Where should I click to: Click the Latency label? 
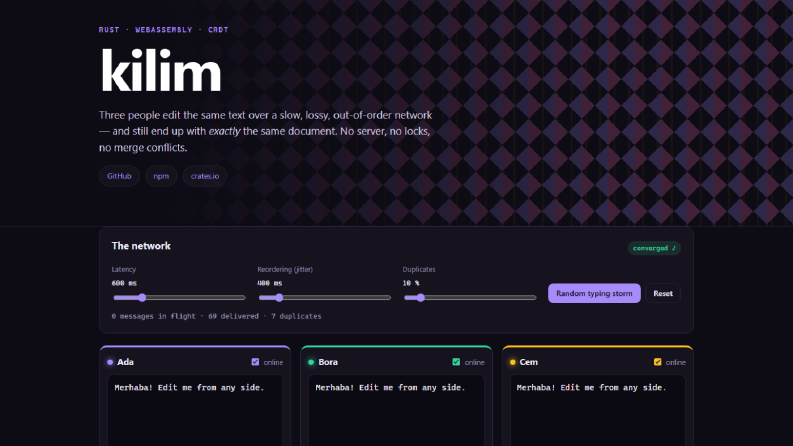click(124, 270)
